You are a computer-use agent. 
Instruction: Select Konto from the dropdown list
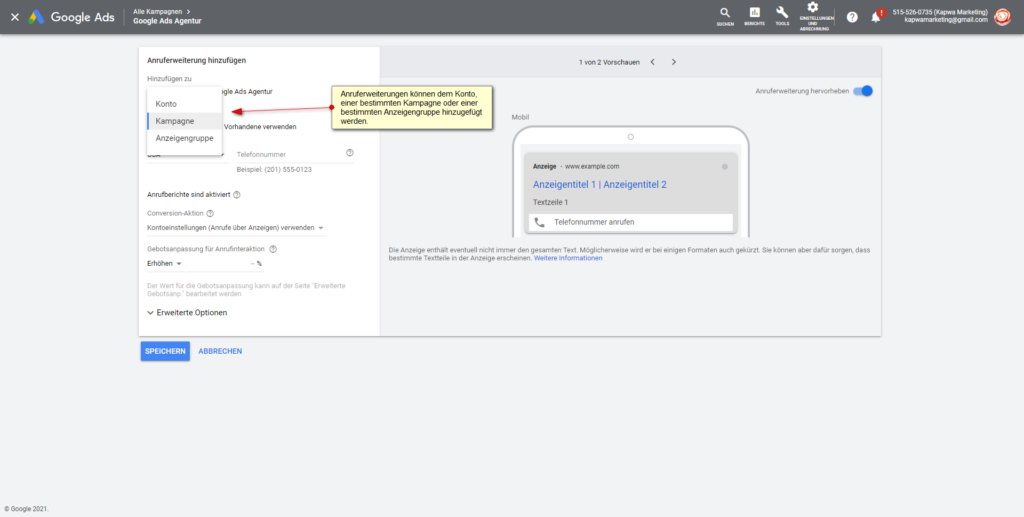click(166, 104)
